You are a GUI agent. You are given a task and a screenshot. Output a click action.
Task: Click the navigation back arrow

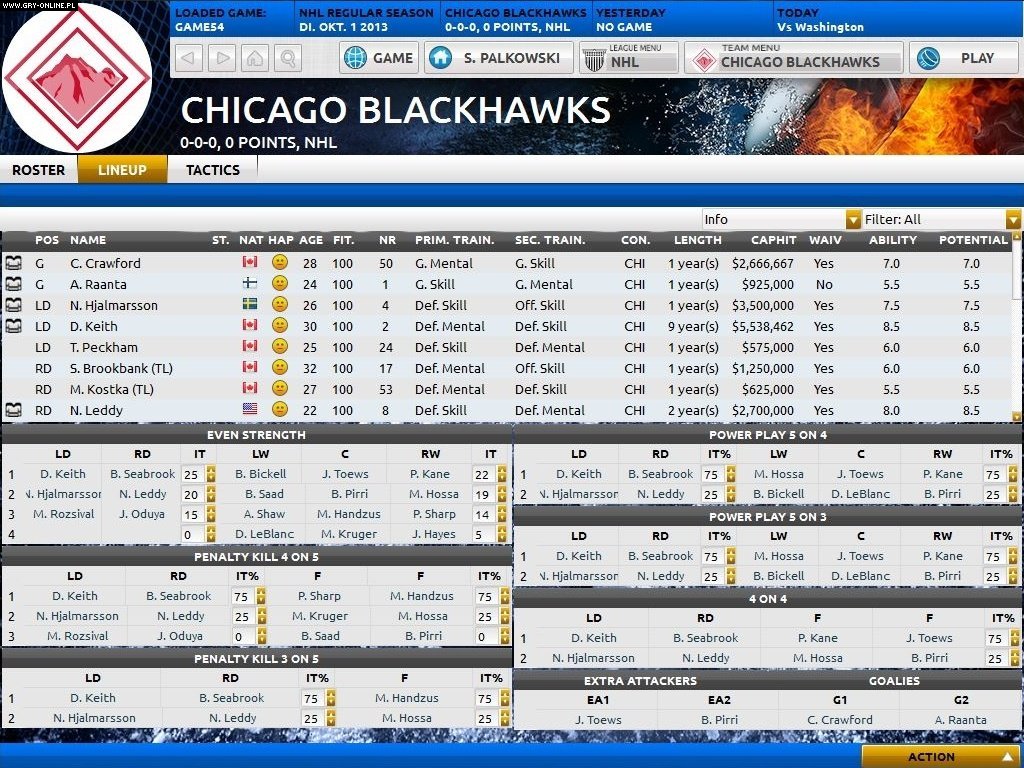pyautogui.click(x=190, y=58)
